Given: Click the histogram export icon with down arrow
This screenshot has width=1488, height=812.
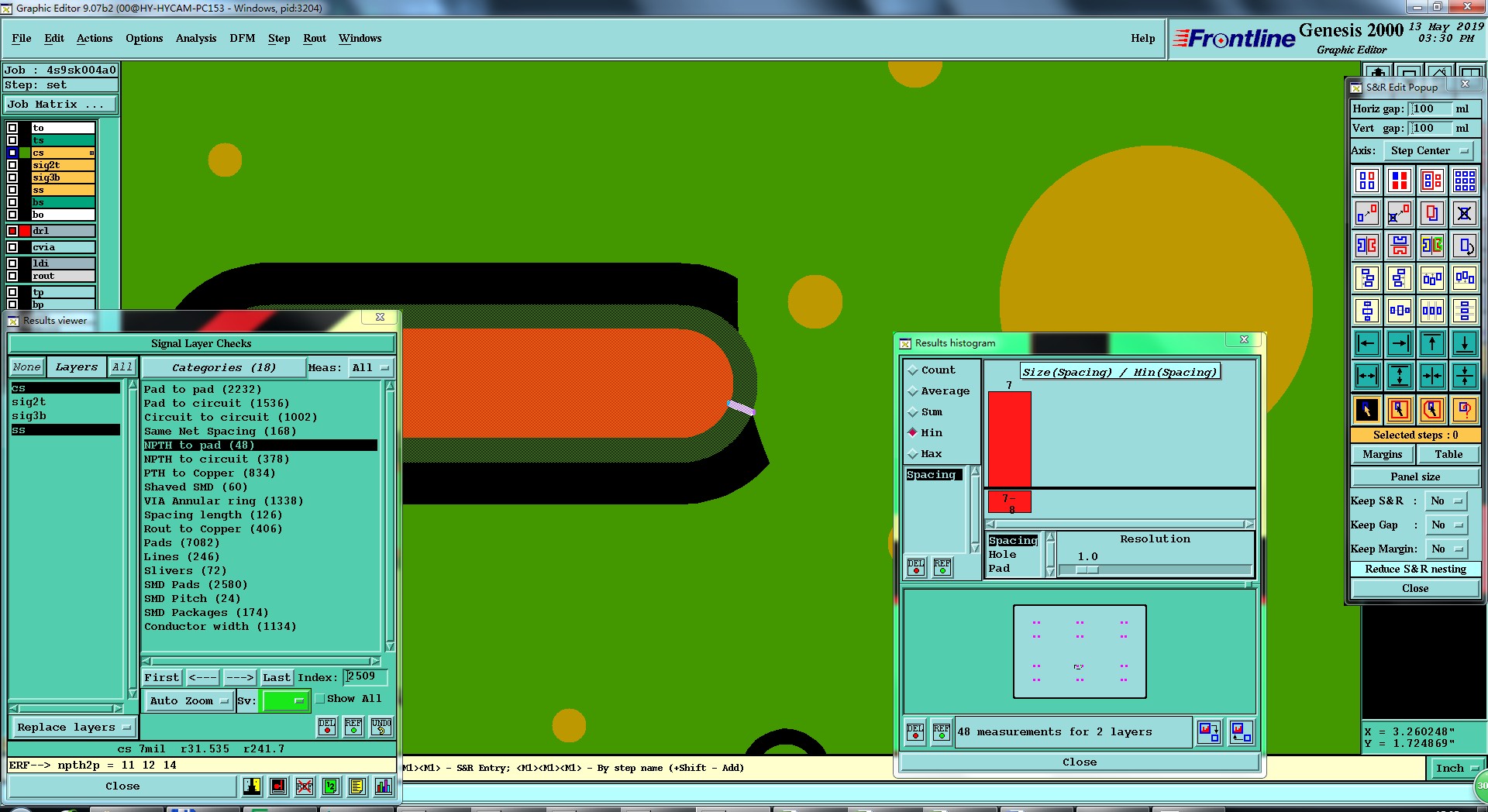Looking at the screenshot, I should tap(1208, 731).
